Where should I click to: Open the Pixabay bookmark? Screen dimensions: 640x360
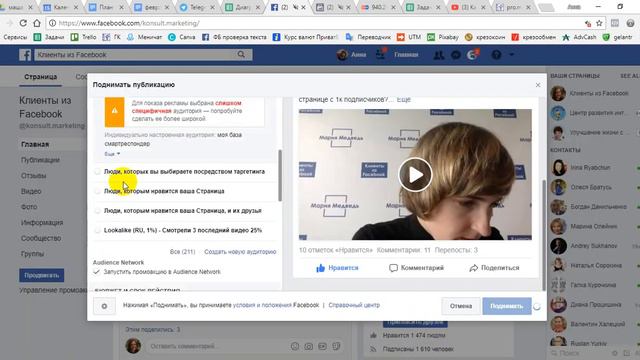pos(442,37)
